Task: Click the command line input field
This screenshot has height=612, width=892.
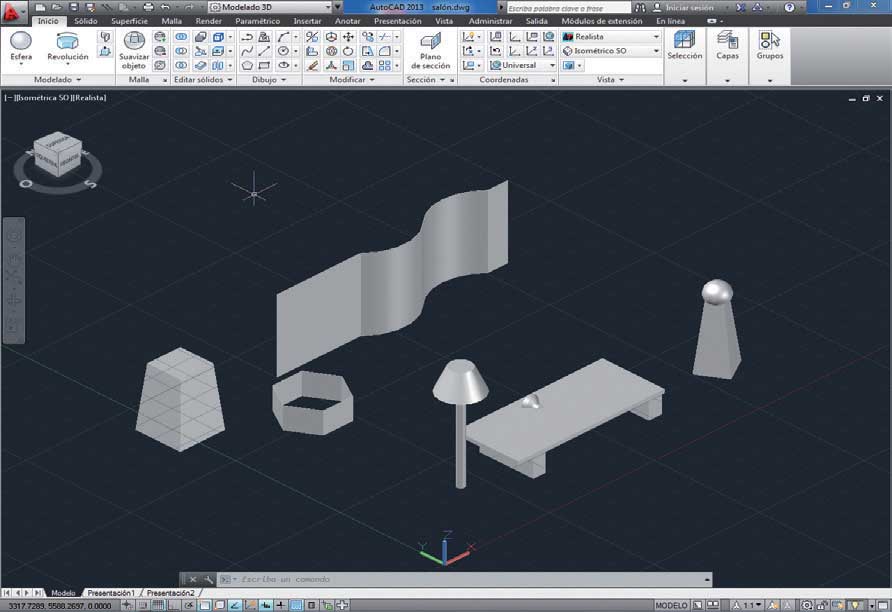Action: tap(466, 580)
